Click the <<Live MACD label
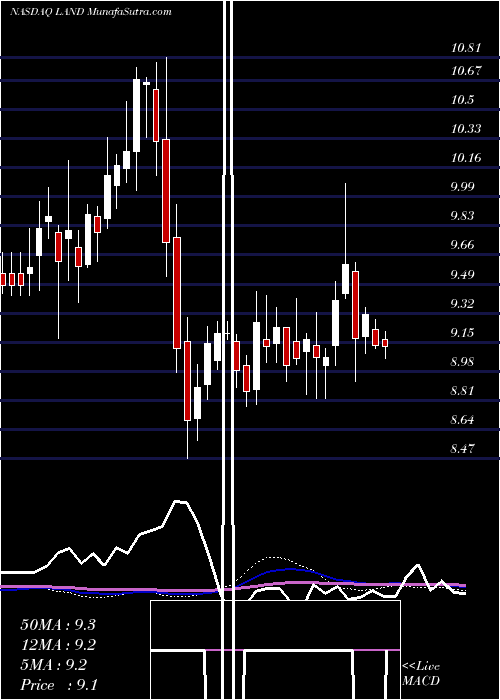This screenshot has width=500, height=700. [x=421, y=674]
